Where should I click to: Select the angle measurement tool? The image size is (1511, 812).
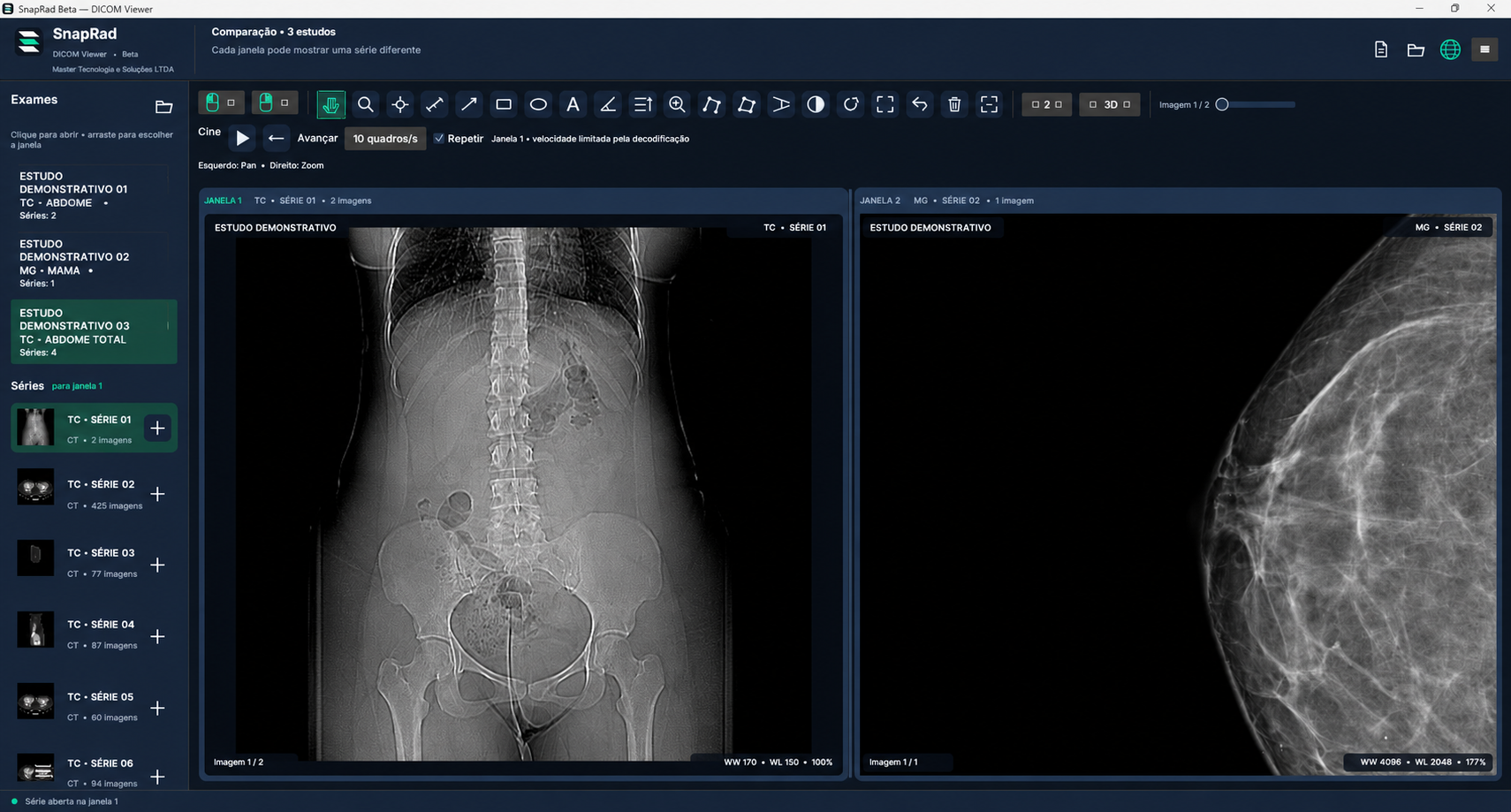[608, 104]
